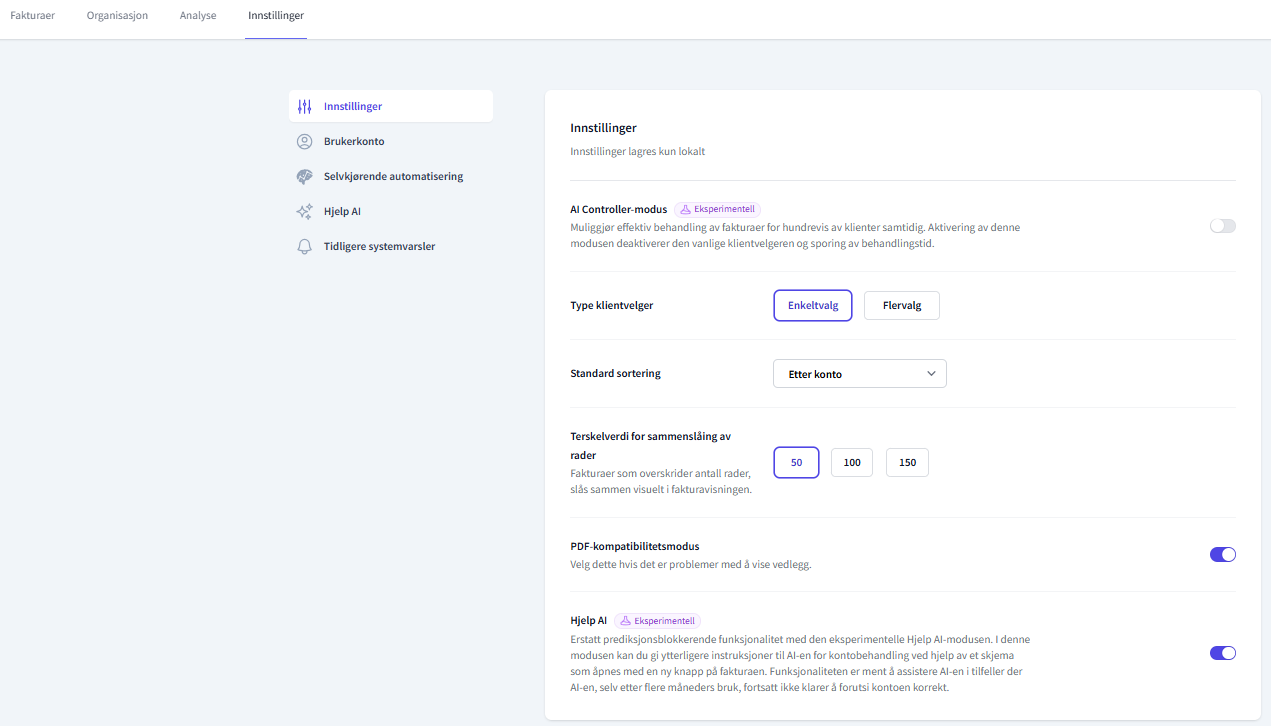Open the Standard sortering dropdown
The height and width of the screenshot is (726, 1271).
tap(859, 374)
